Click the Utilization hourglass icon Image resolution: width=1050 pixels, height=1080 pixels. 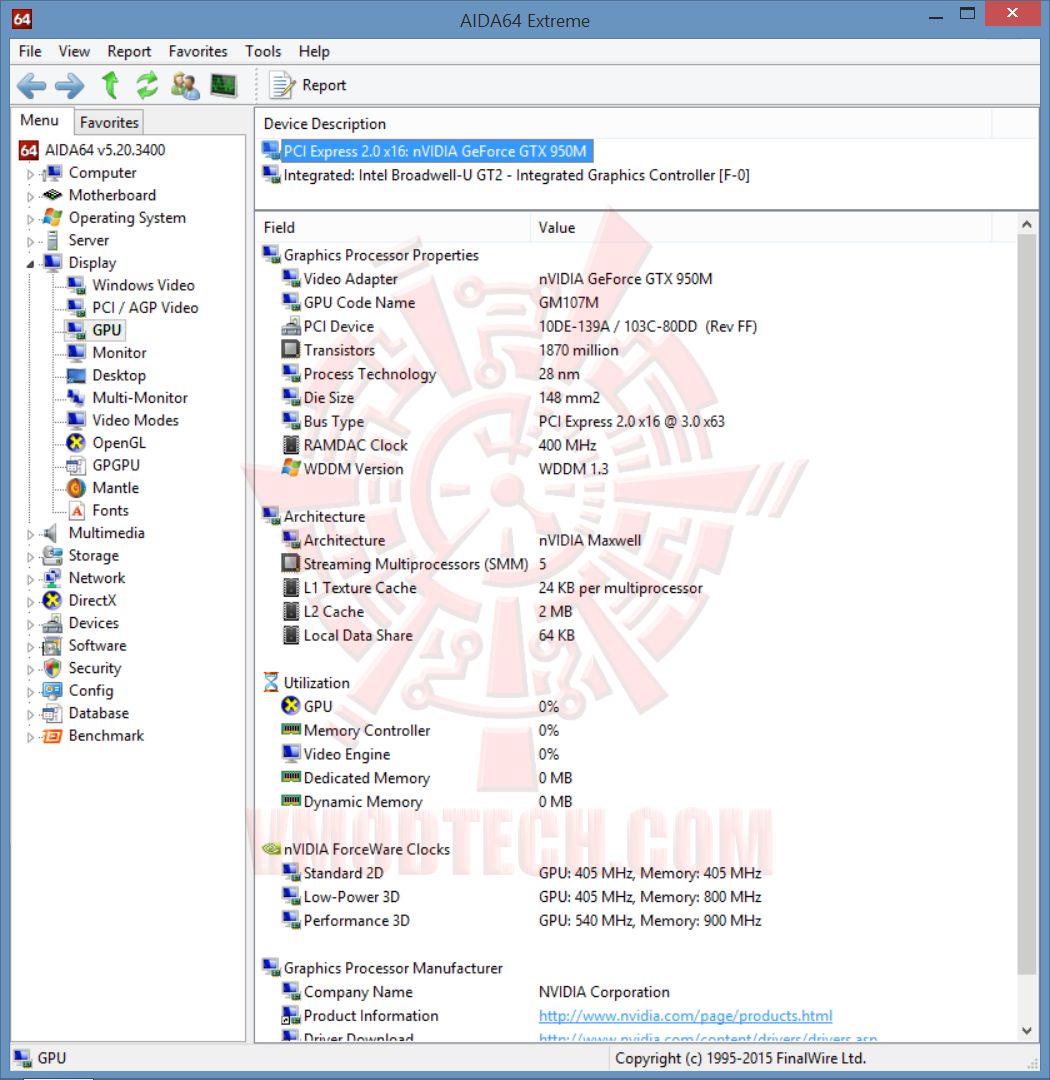click(271, 683)
